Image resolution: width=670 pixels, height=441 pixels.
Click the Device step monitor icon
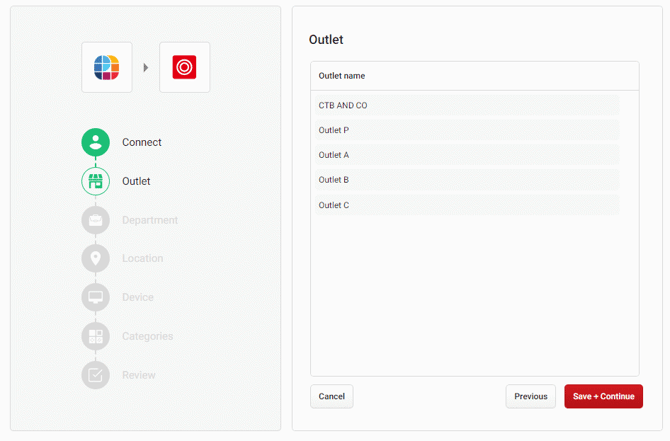click(95, 297)
